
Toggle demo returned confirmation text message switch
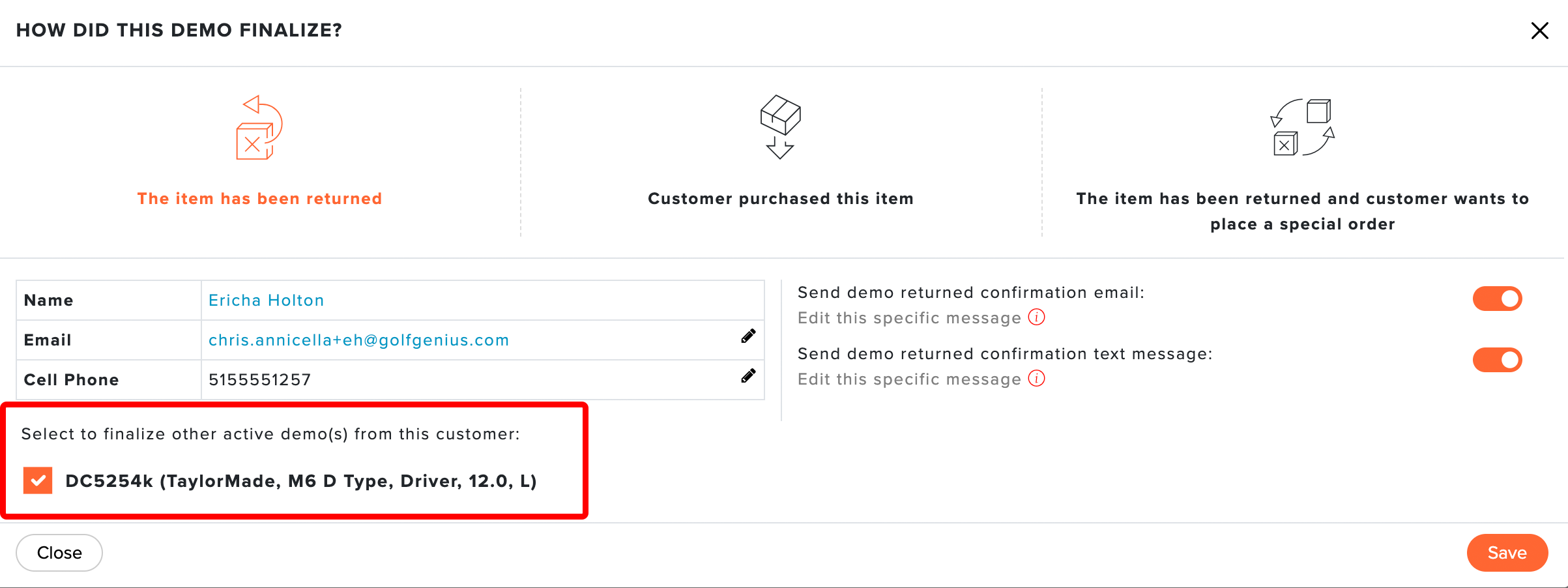tap(1497, 360)
